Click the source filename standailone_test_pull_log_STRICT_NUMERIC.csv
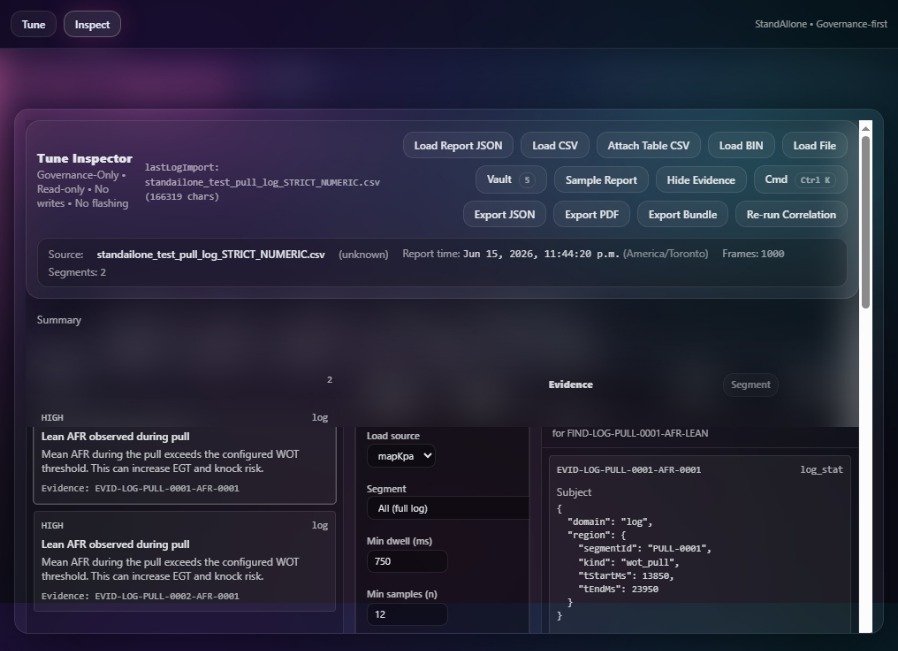Viewport: 898px width, 651px height. click(x=210, y=254)
